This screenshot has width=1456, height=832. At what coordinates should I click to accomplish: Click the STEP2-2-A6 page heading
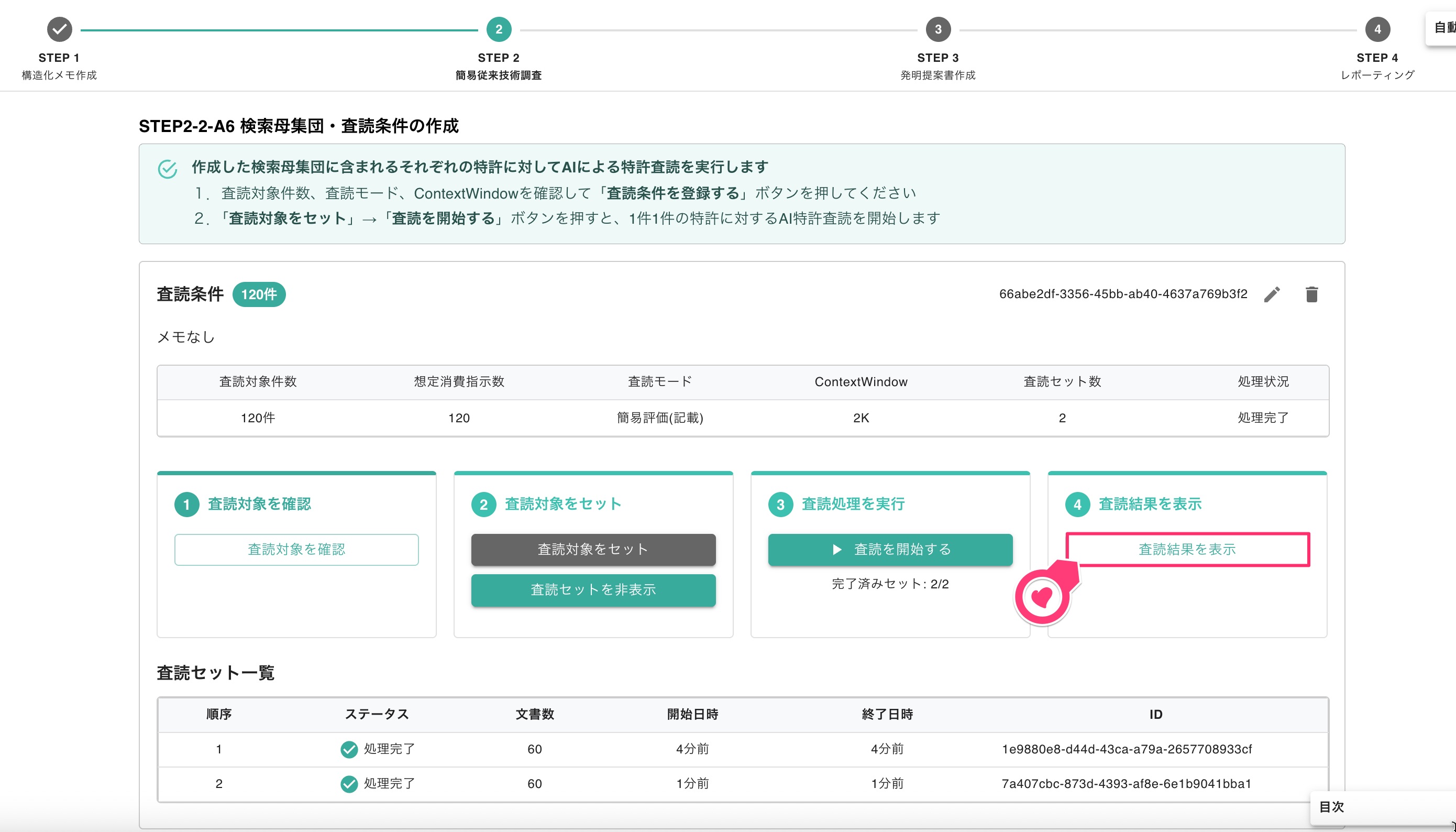[x=299, y=126]
